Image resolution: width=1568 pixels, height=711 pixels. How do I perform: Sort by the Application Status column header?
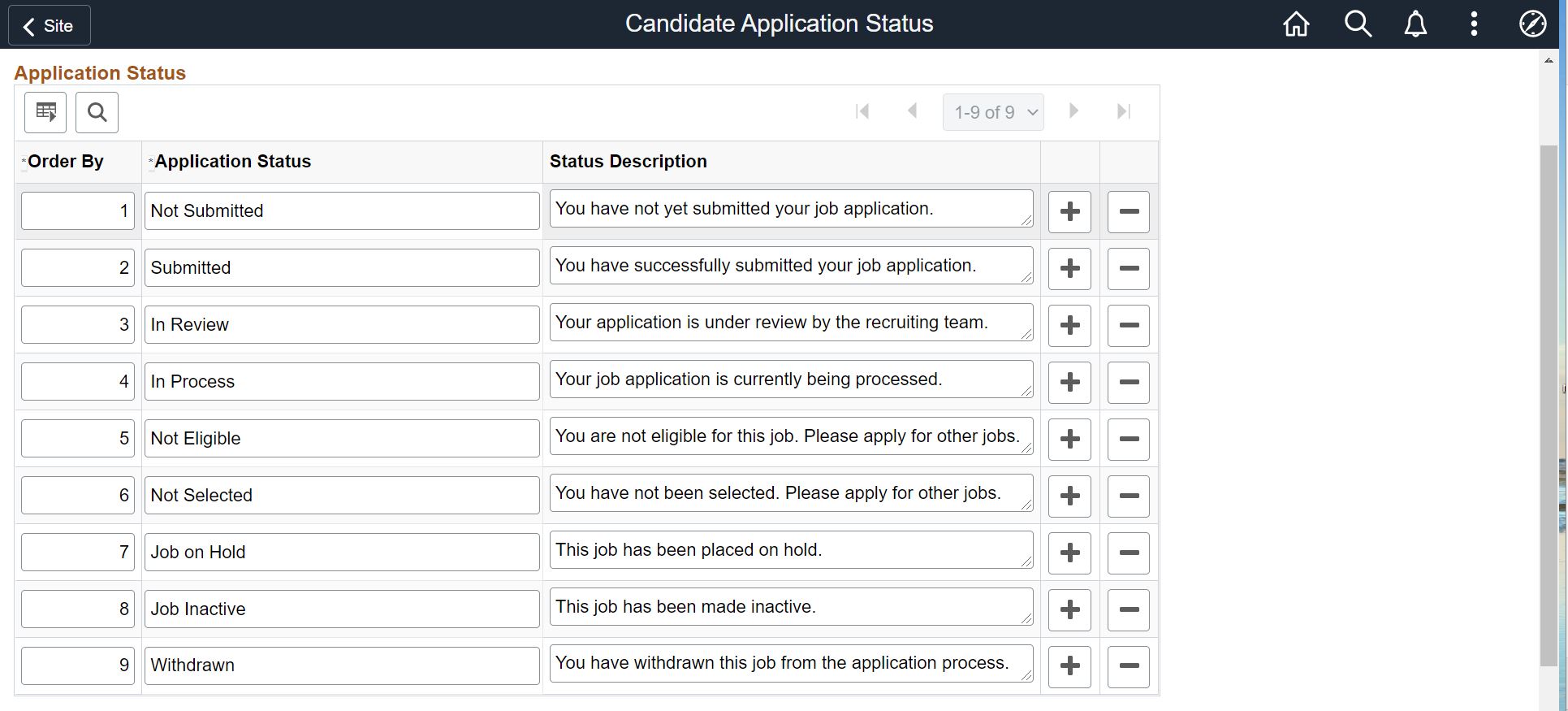click(233, 162)
